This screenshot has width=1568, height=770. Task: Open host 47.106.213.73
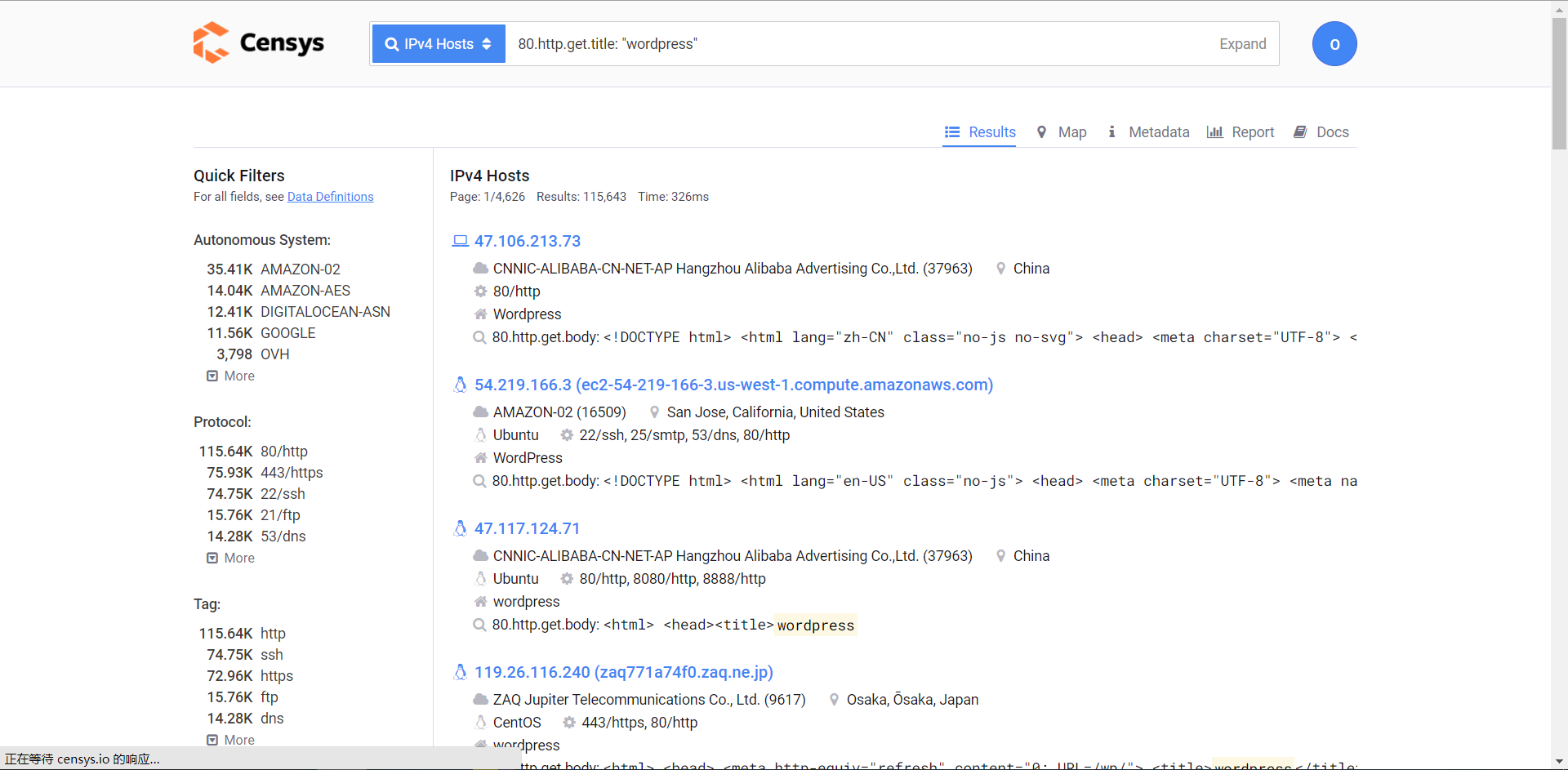click(528, 241)
